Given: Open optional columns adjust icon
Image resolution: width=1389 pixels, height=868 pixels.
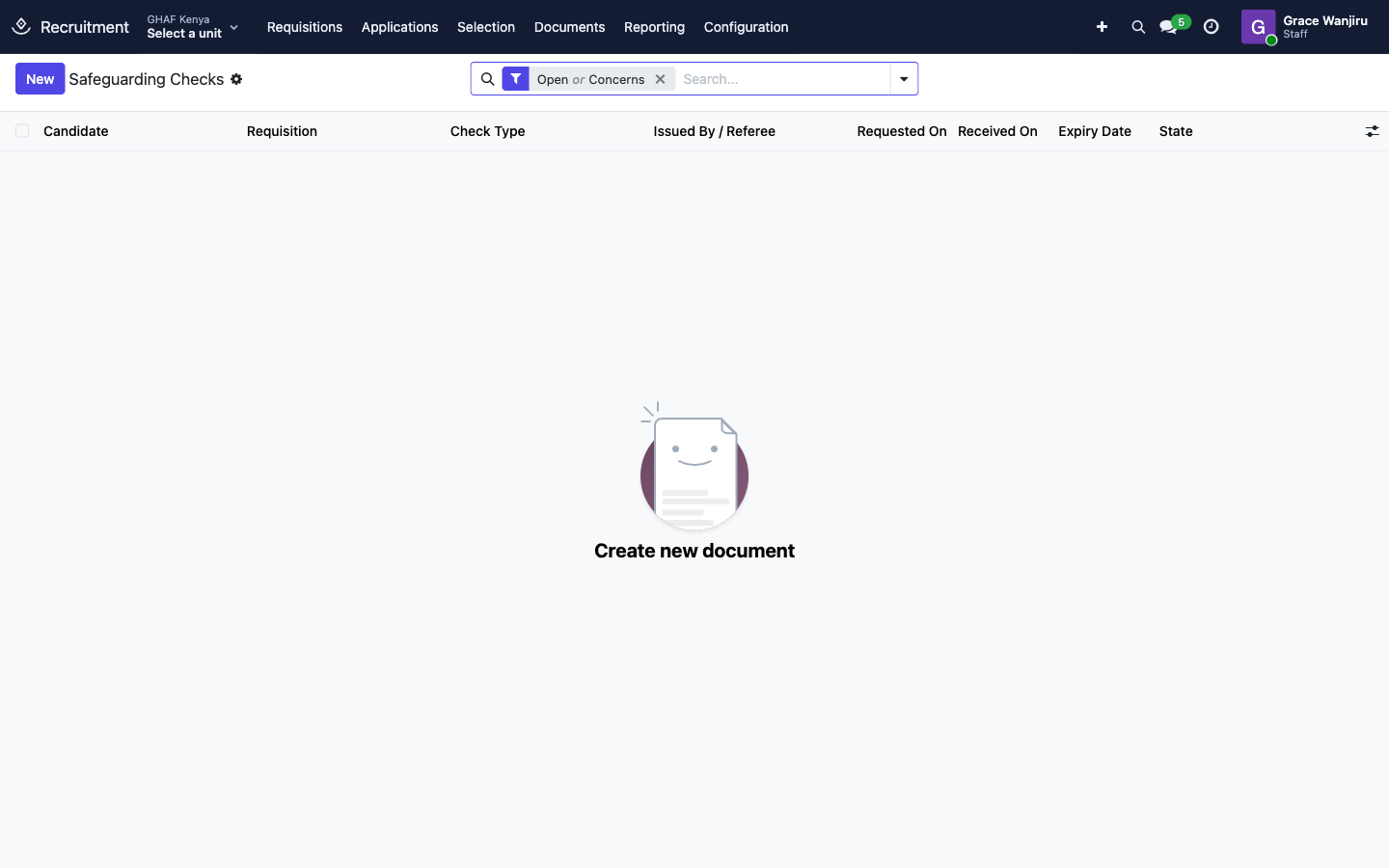Looking at the screenshot, I should [x=1372, y=131].
